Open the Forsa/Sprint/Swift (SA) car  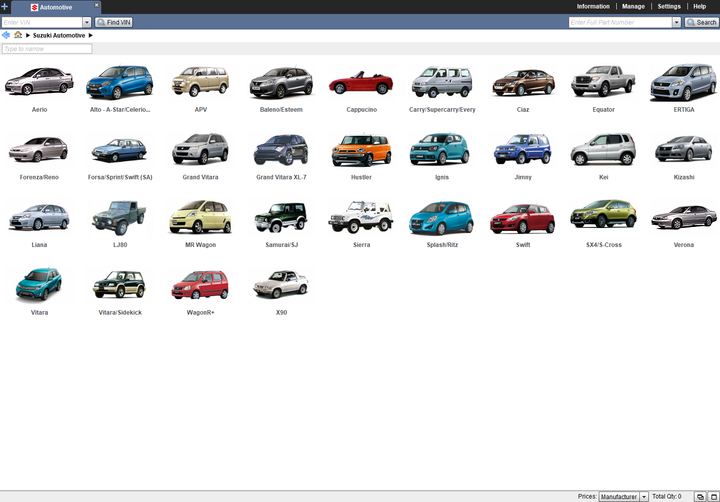click(x=119, y=150)
